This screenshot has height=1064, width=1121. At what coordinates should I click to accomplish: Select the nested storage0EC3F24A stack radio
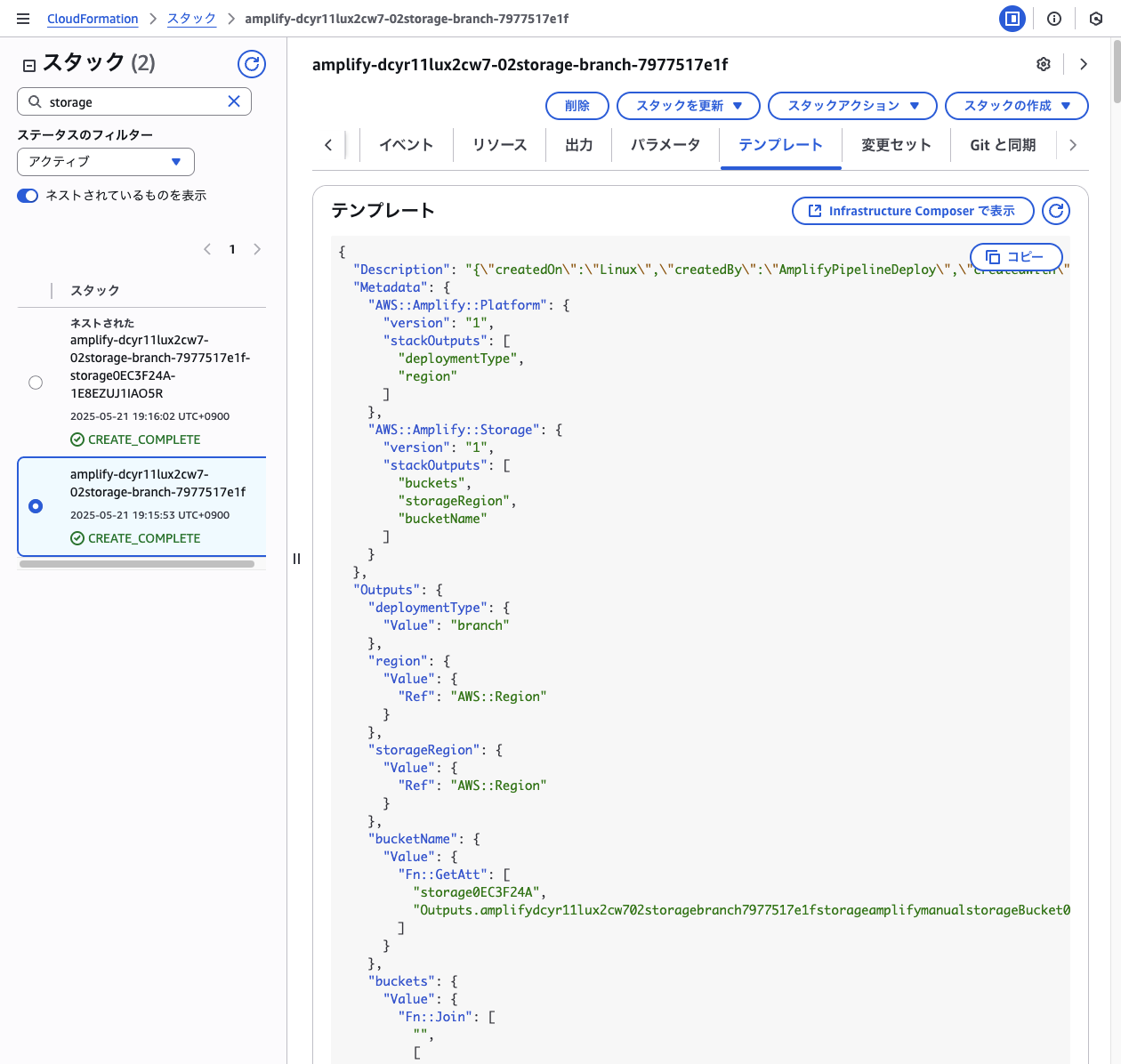pos(36,383)
